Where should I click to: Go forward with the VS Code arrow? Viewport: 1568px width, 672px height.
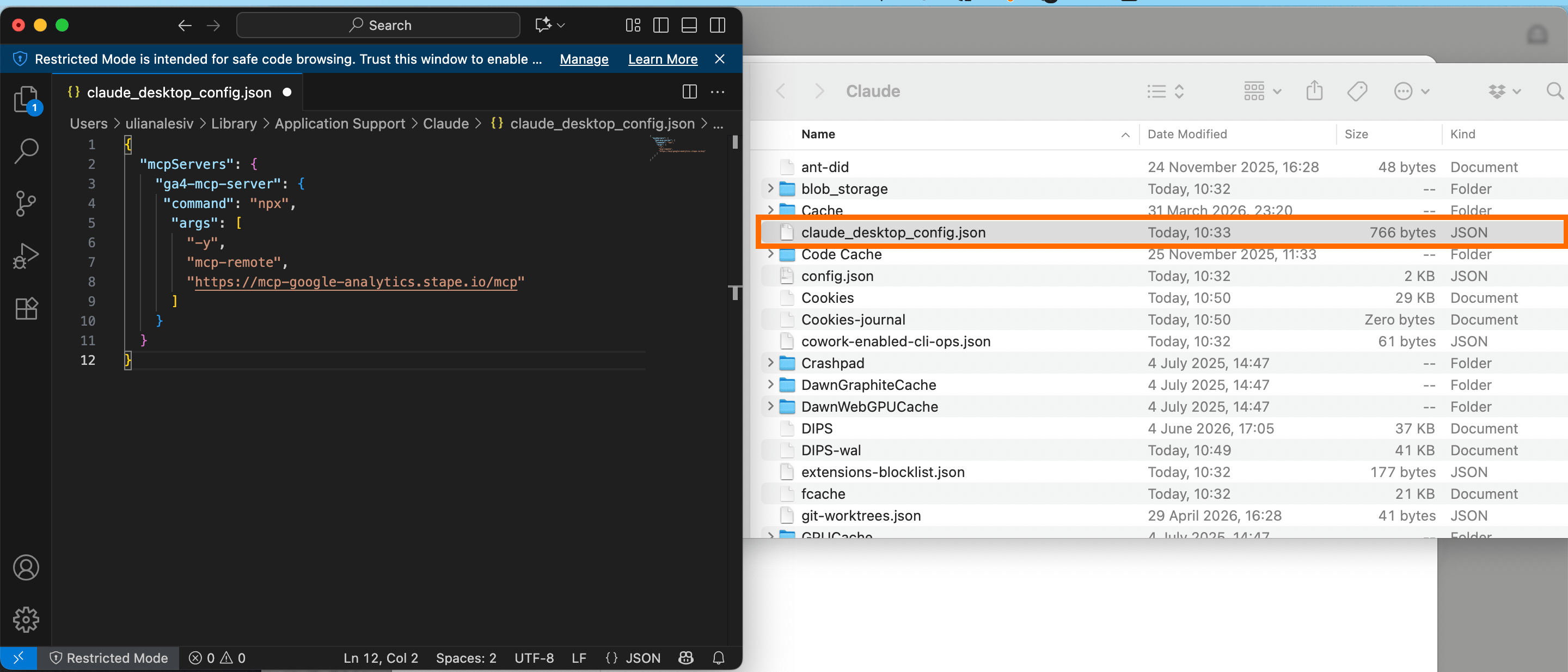point(213,25)
